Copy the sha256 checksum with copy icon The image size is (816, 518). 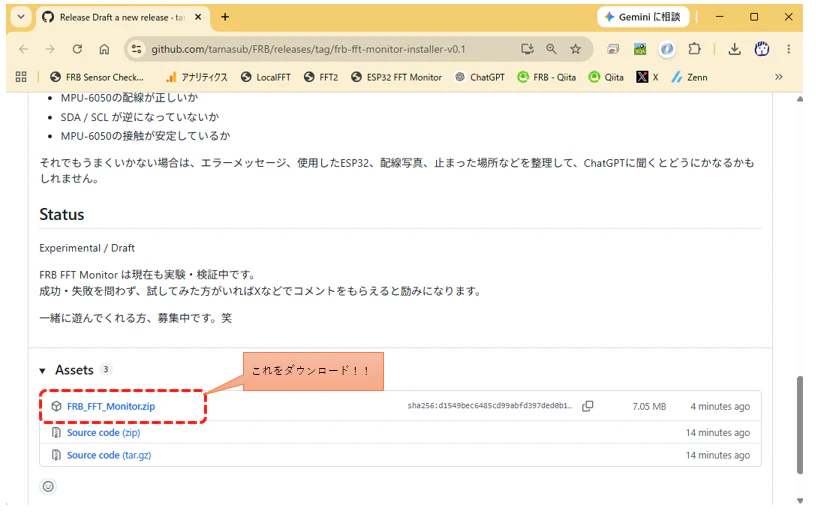tap(588, 407)
